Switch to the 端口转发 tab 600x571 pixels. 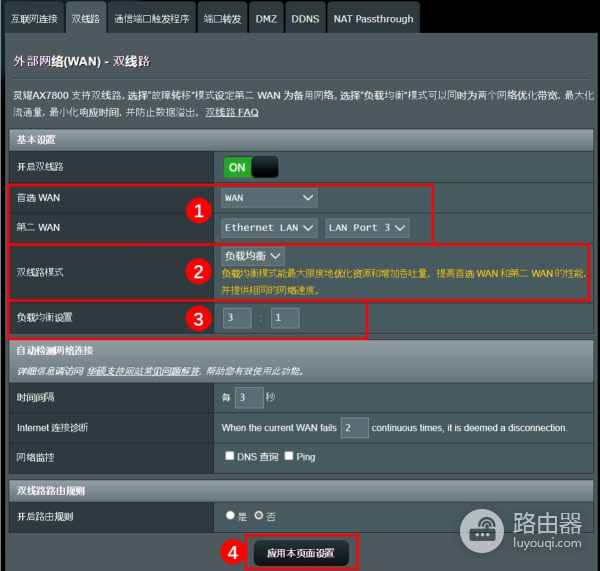[222, 18]
